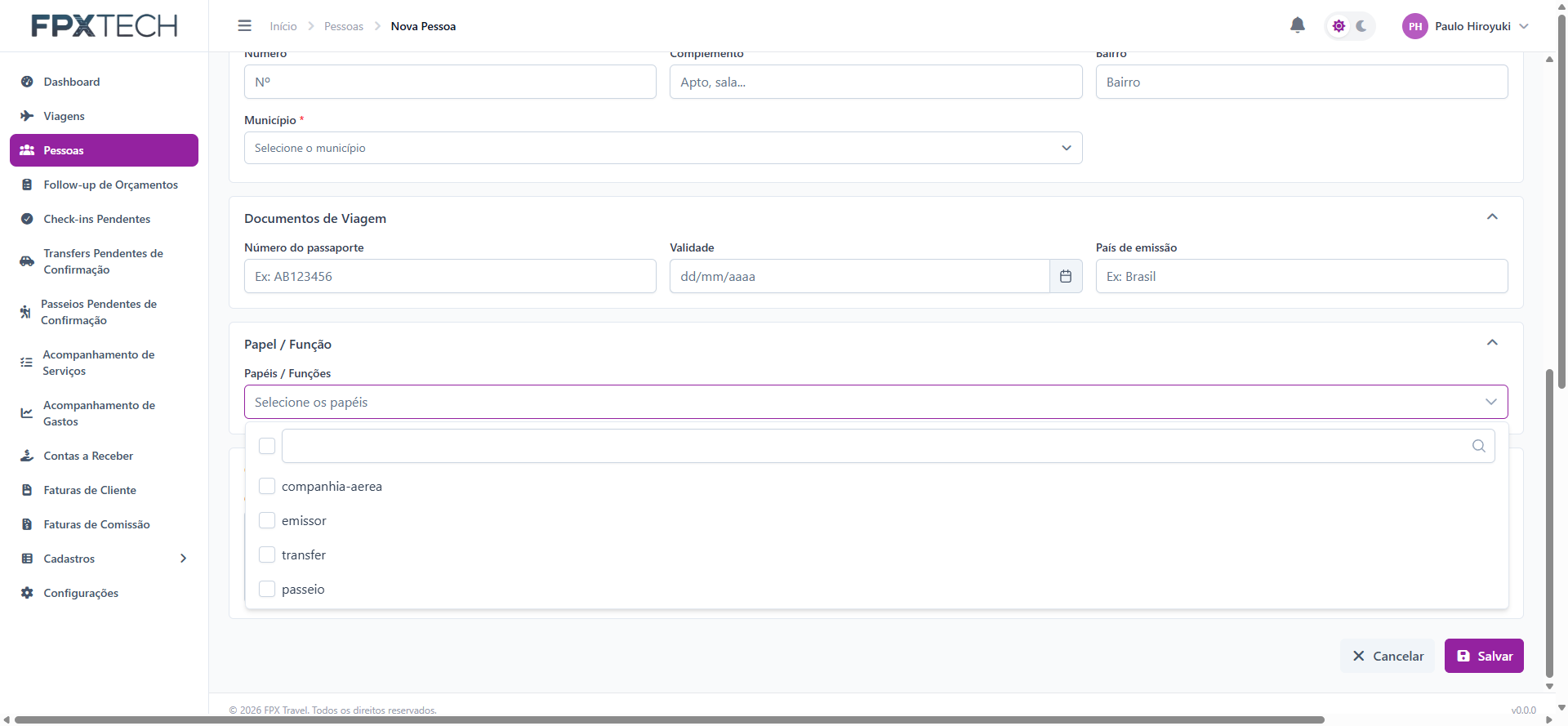The width and height of the screenshot is (1568, 726).
Task: Open Check-ins Pendentes
Action: click(104, 219)
